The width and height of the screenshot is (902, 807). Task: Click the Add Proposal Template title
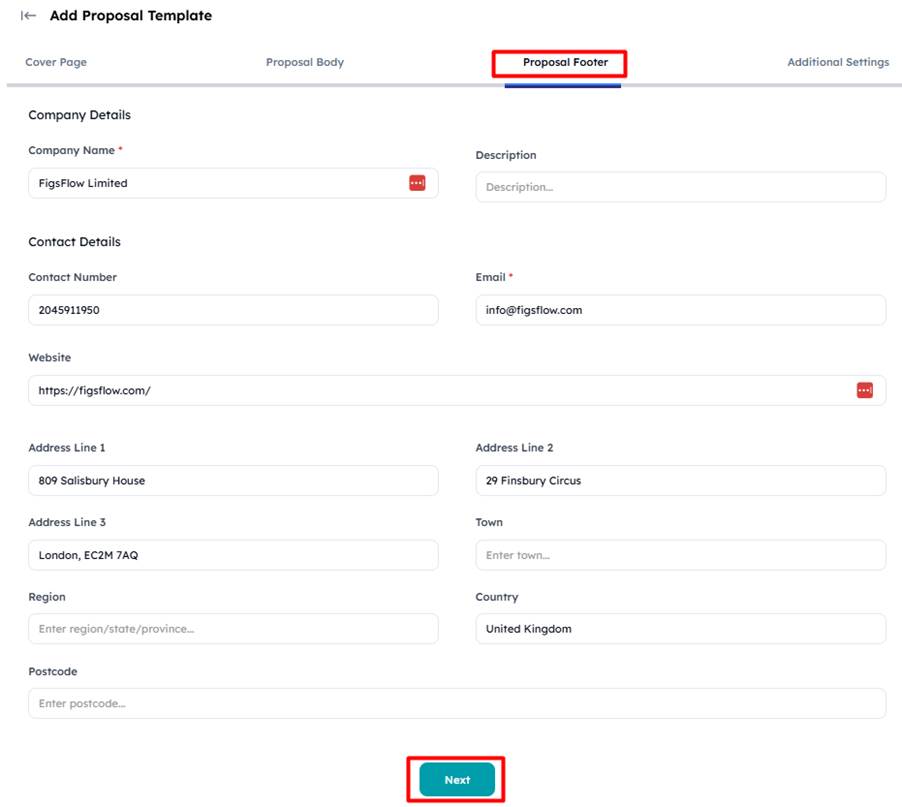click(131, 16)
